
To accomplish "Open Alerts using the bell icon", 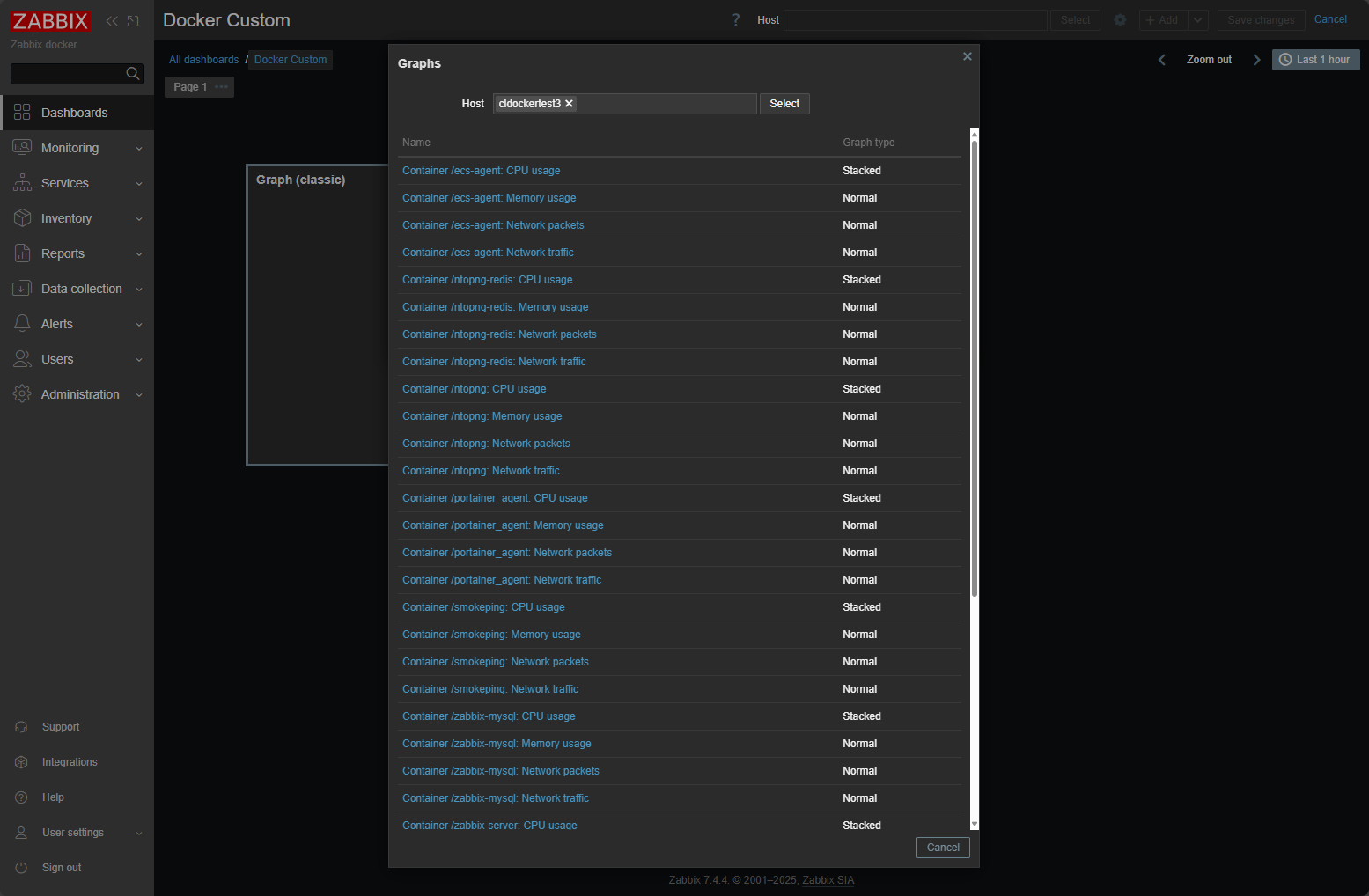I will pos(22,324).
